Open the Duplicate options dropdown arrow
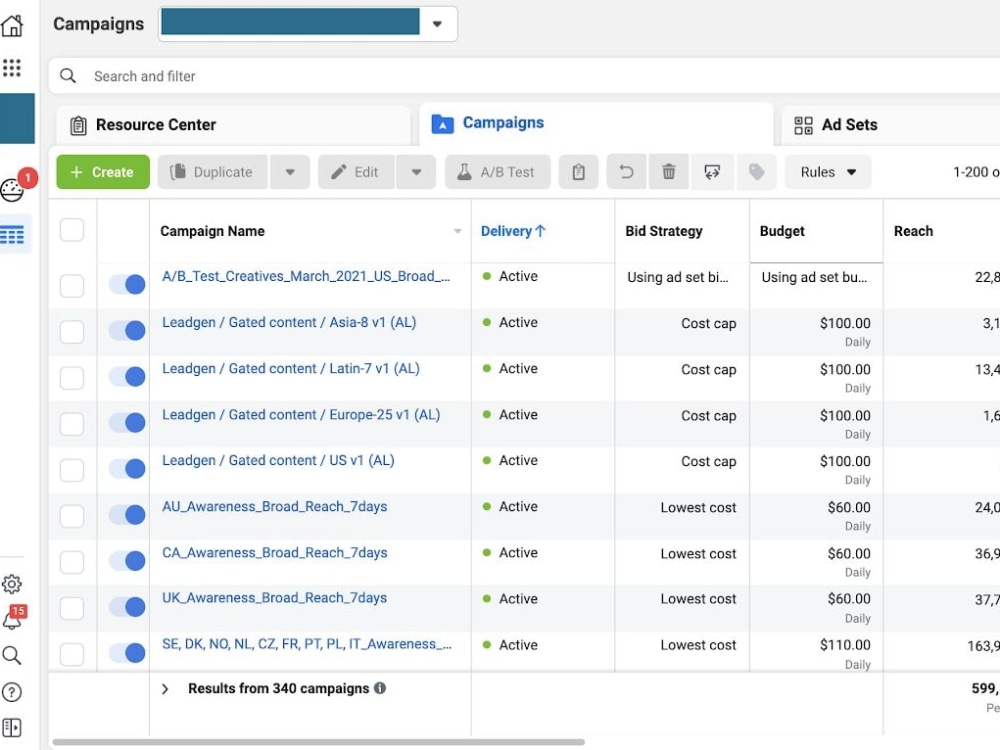Viewport: 1000px width, 750px height. (290, 172)
